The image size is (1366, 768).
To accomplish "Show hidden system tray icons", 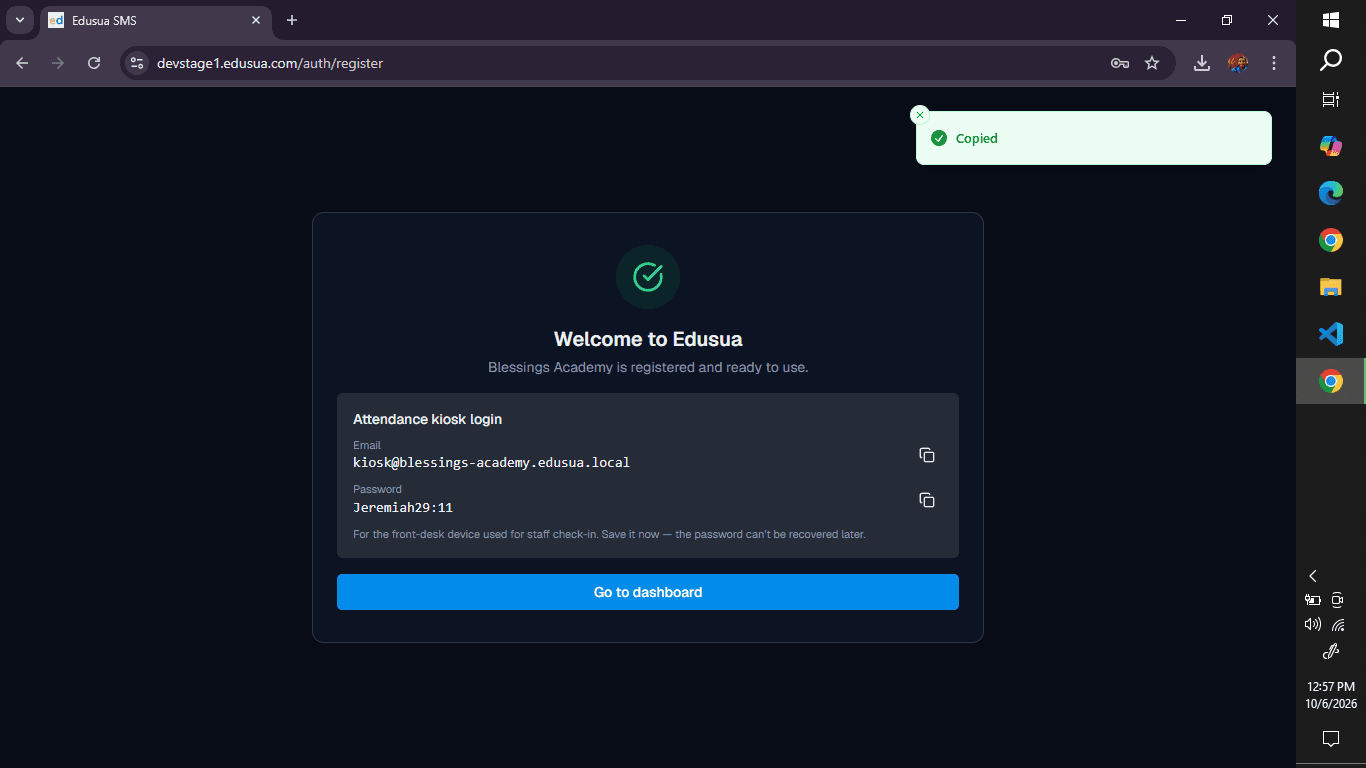I will tap(1313, 576).
